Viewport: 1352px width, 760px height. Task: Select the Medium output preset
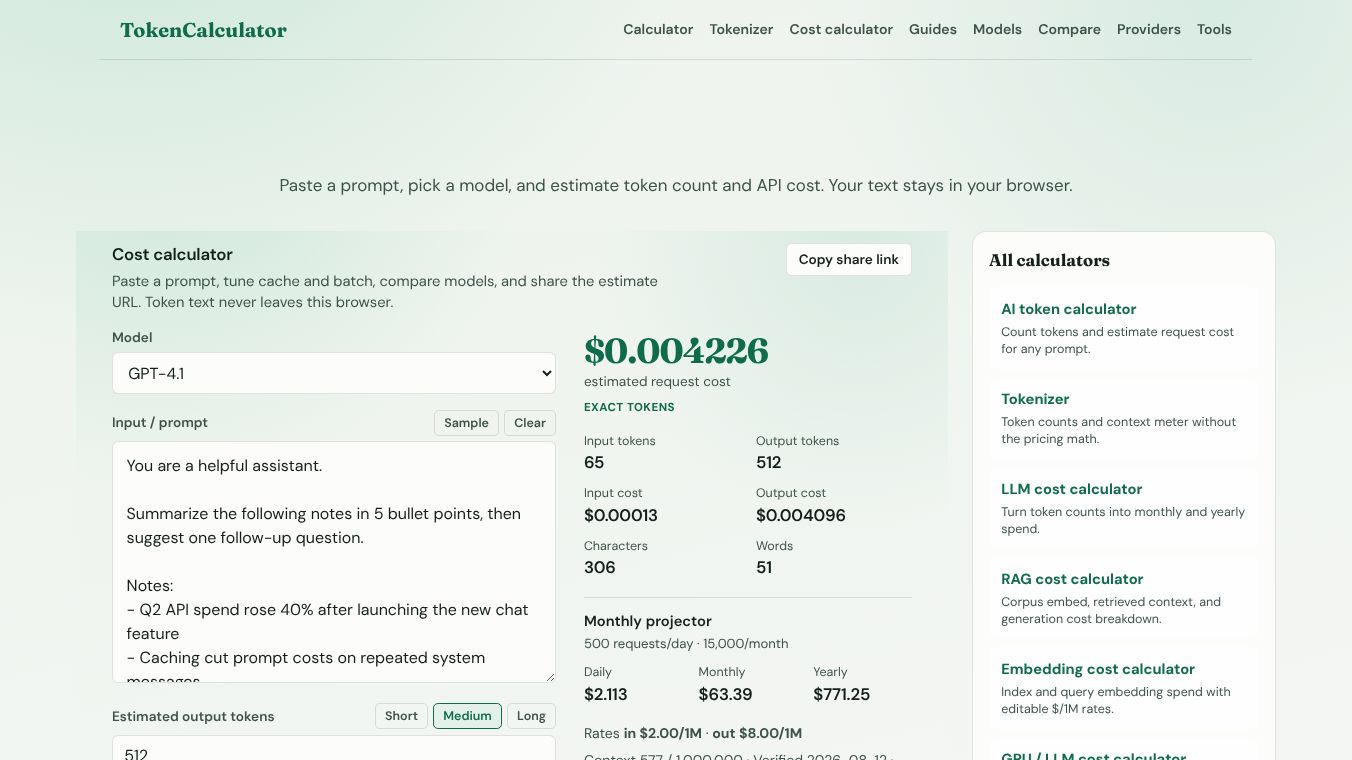[x=467, y=716]
